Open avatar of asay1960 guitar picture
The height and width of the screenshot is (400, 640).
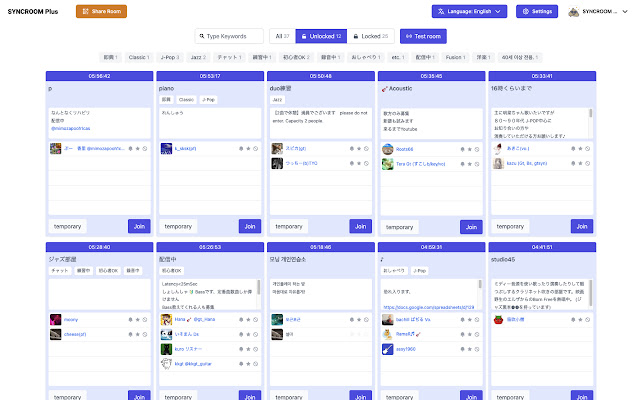coord(387,349)
